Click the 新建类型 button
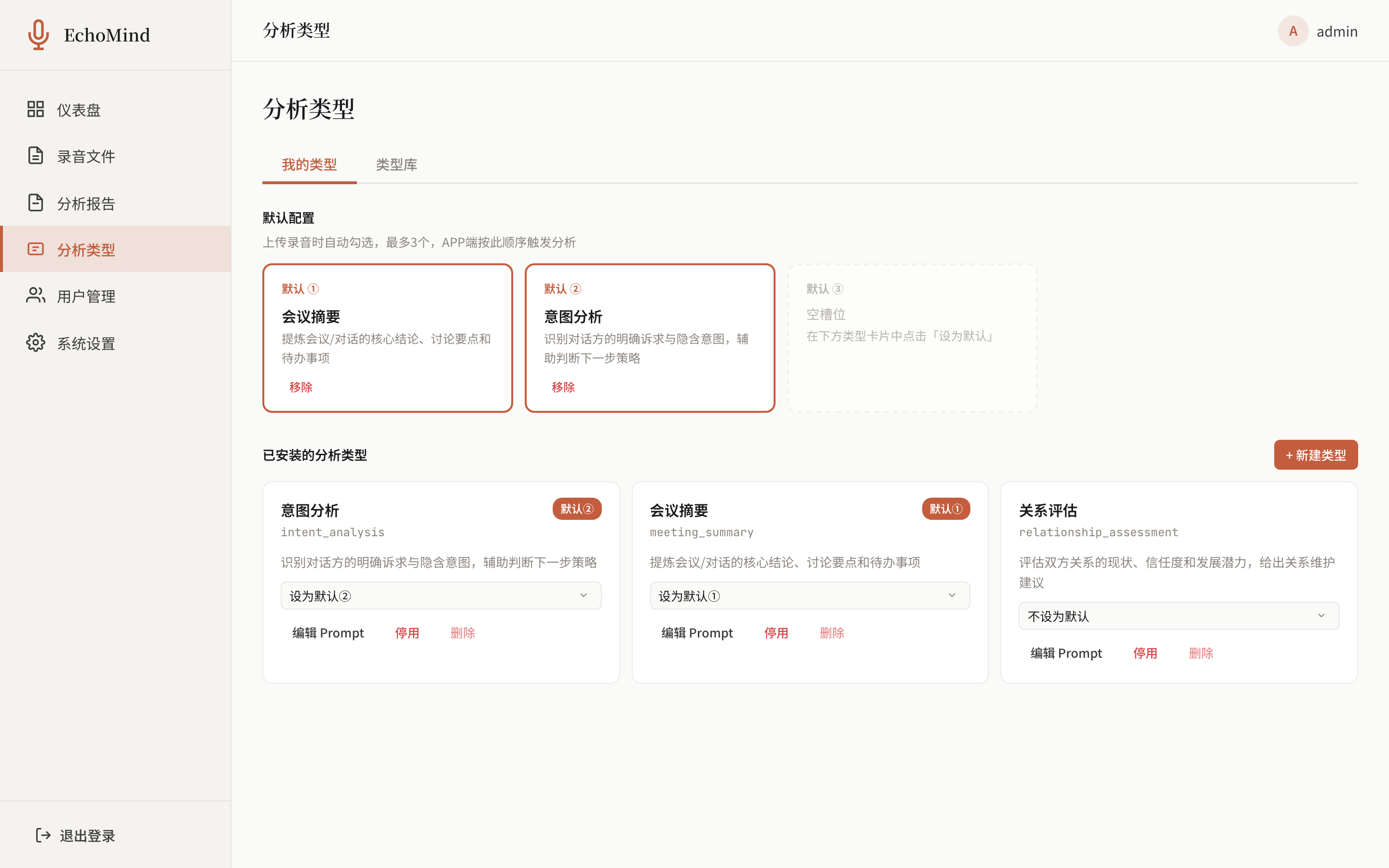This screenshot has height=868, width=1389. pos(1316,455)
